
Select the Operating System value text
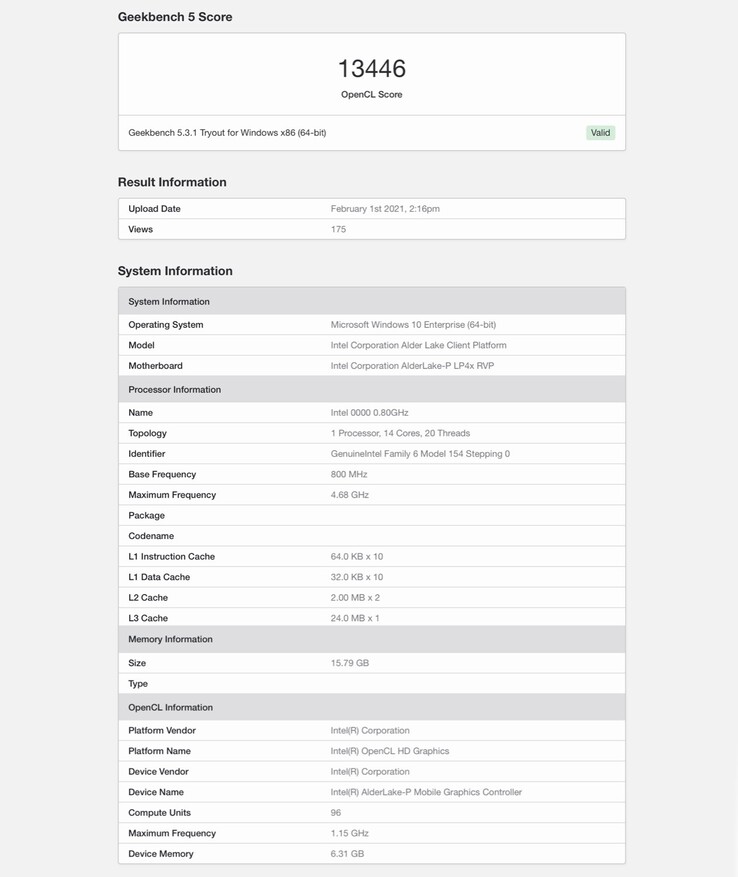click(413, 325)
